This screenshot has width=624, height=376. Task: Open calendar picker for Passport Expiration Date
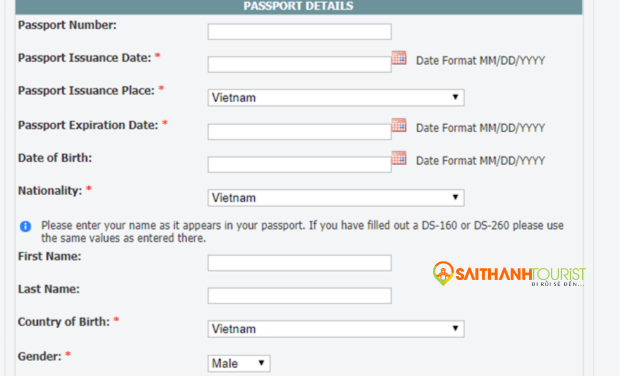pos(399,125)
